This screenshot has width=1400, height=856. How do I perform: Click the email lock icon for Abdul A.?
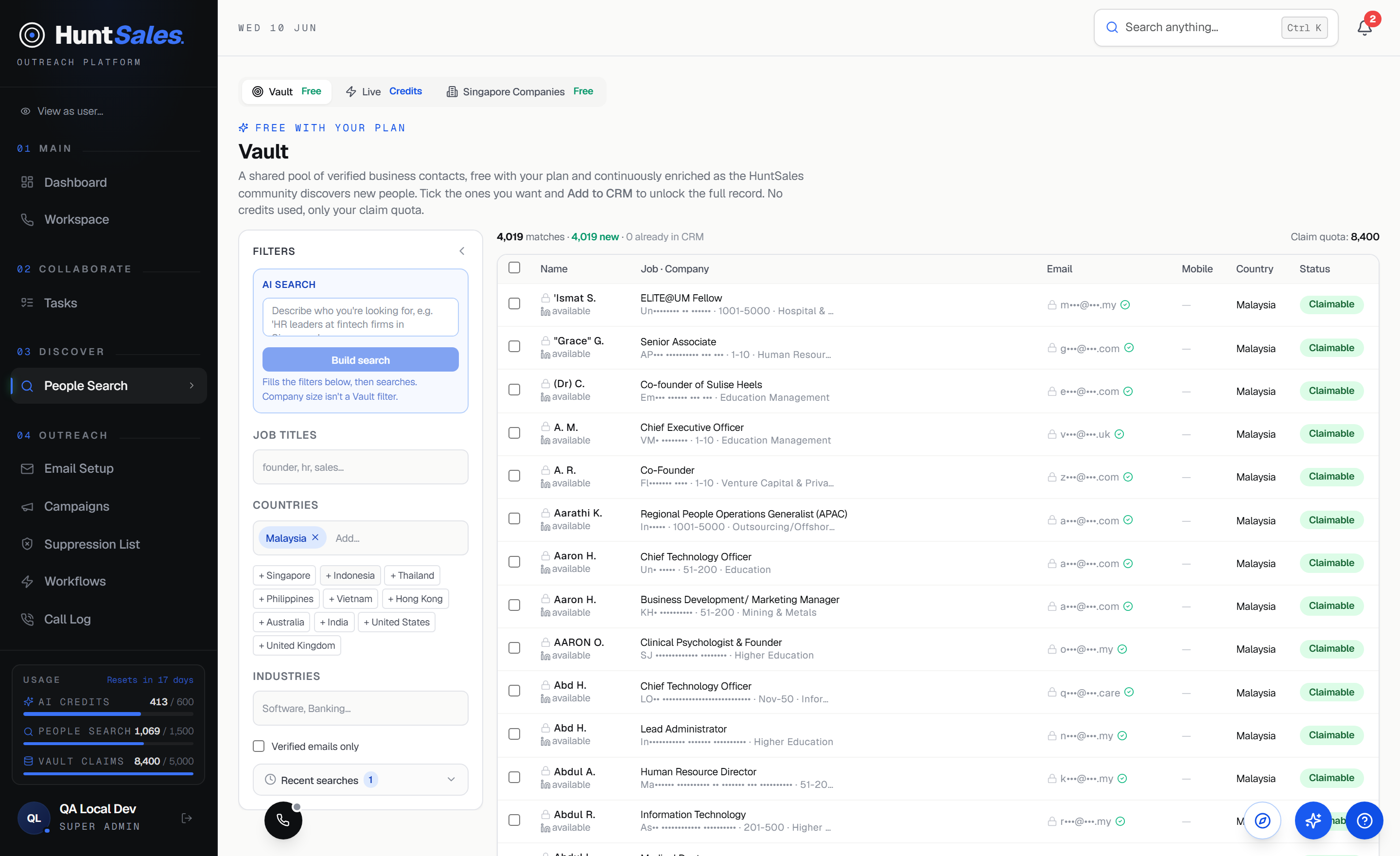click(1052, 778)
